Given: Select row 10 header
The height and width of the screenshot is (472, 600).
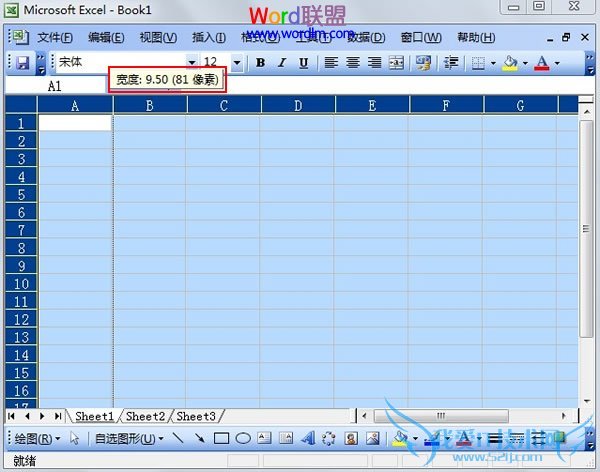Looking at the screenshot, I should [x=21, y=284].
